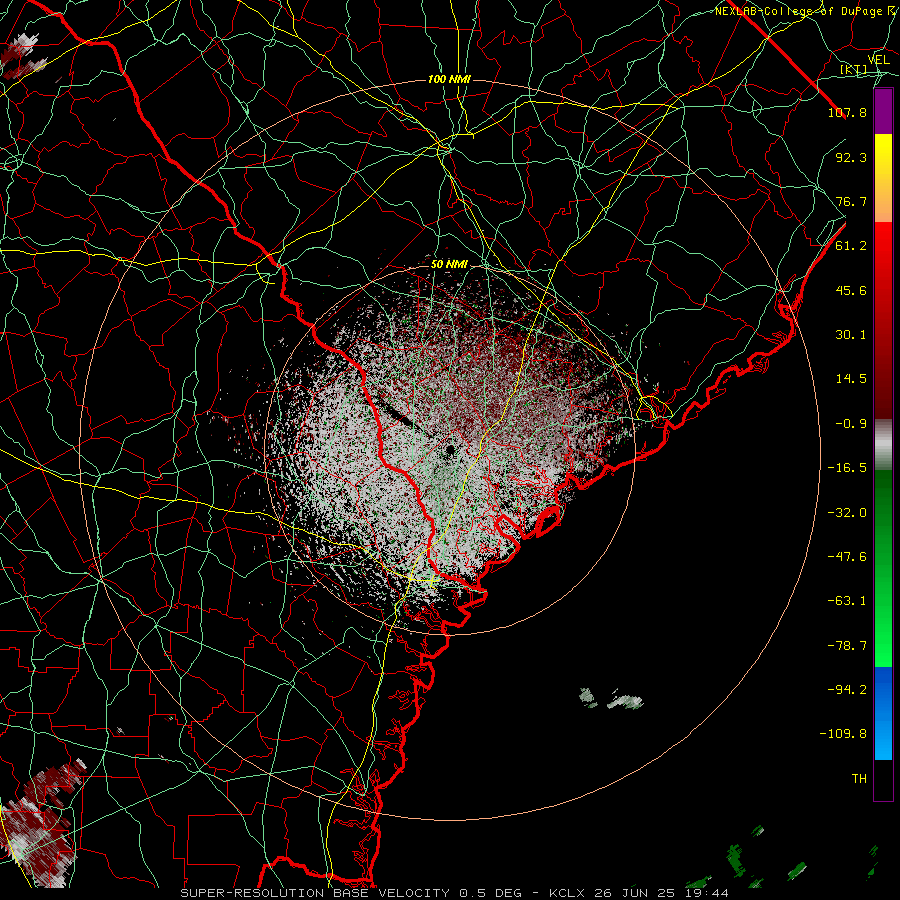
Task: Click the 107.8 value on velocity scale
Action: point(847,112)
